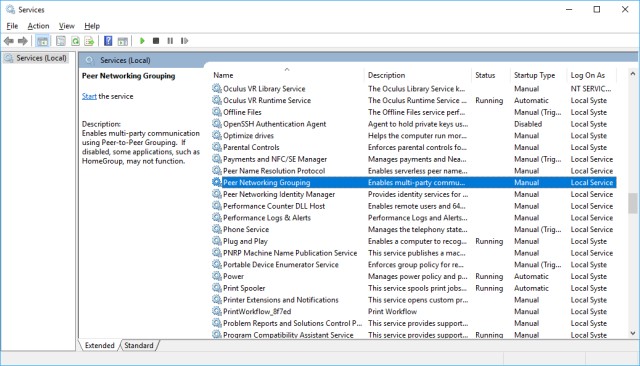
Task: Select gear icon of Power service
Action: pyautogui.click(x=217, y=276)
